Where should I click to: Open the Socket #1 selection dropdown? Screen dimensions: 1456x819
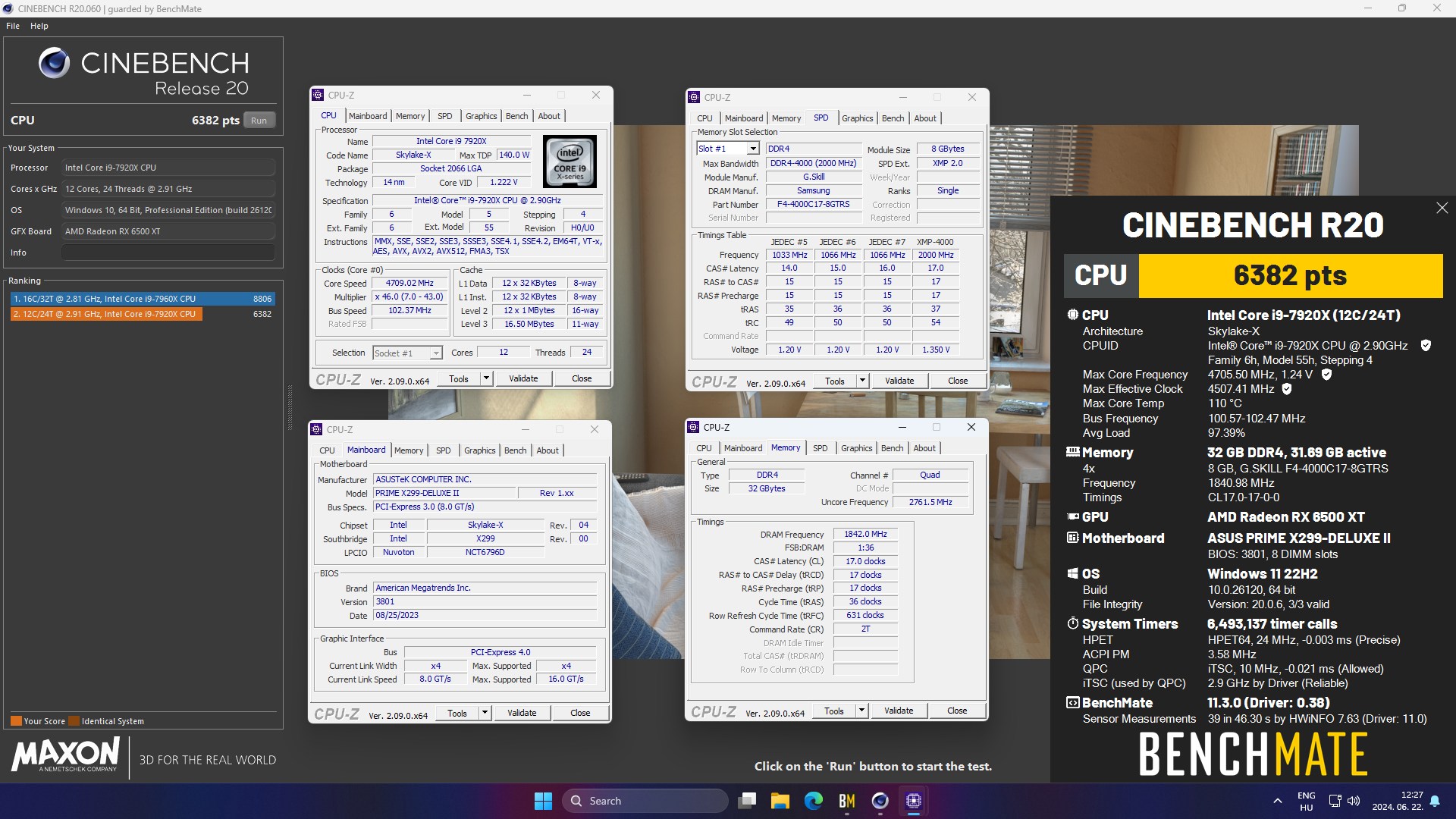pos(435,353)
